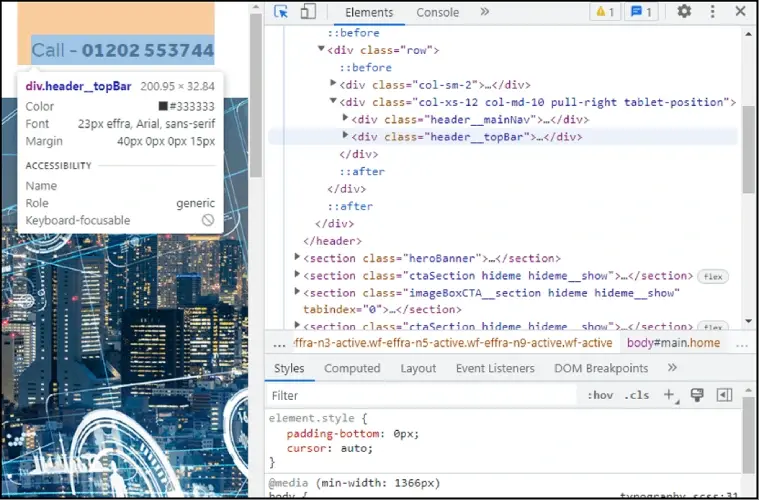Image resolution: width=759 pixels, height=500 pixels.
Task: Collapse the col-xs-12 col-md-10 div node
Action: pos(333,101)
